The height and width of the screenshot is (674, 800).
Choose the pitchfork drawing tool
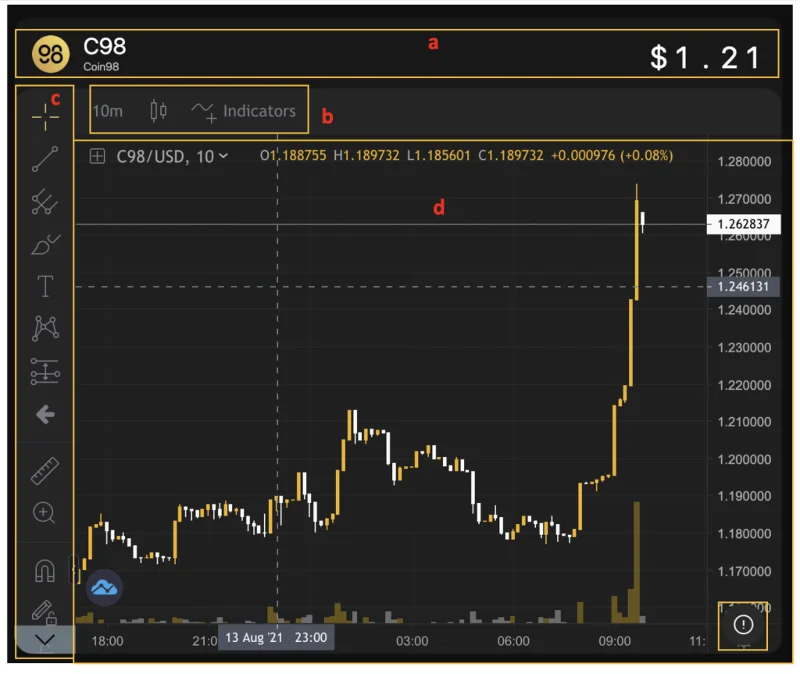(45, 202)
